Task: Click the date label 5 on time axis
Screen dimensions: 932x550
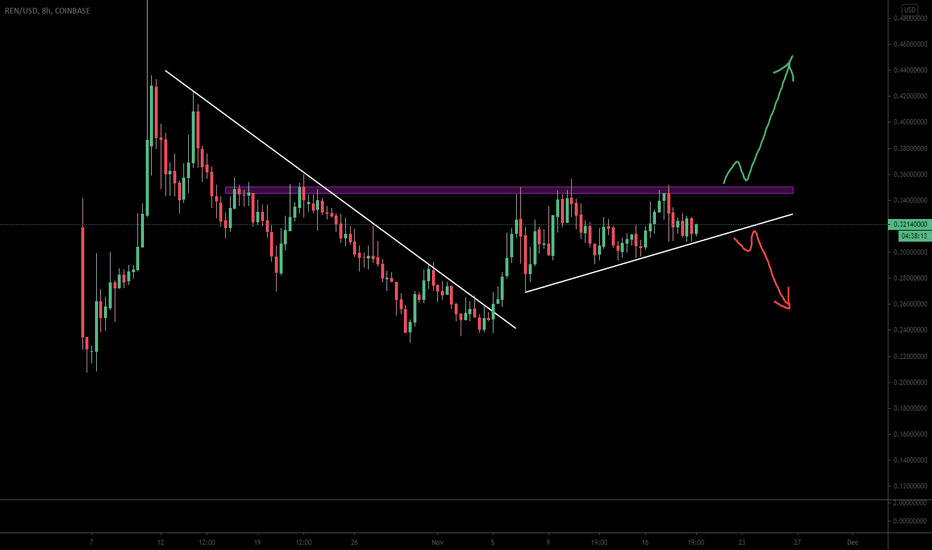Action: tap(493, 542)
